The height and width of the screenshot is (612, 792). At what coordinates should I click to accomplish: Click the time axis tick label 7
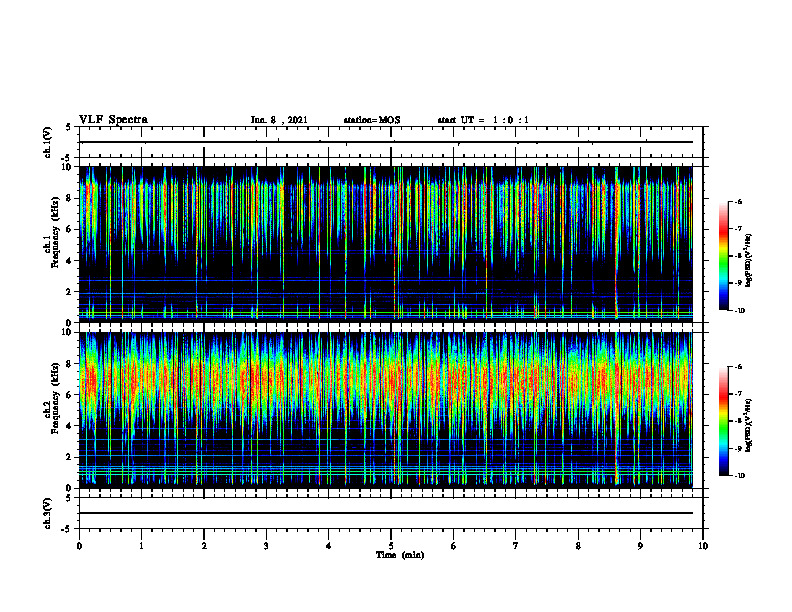click(x=516, y=546)
